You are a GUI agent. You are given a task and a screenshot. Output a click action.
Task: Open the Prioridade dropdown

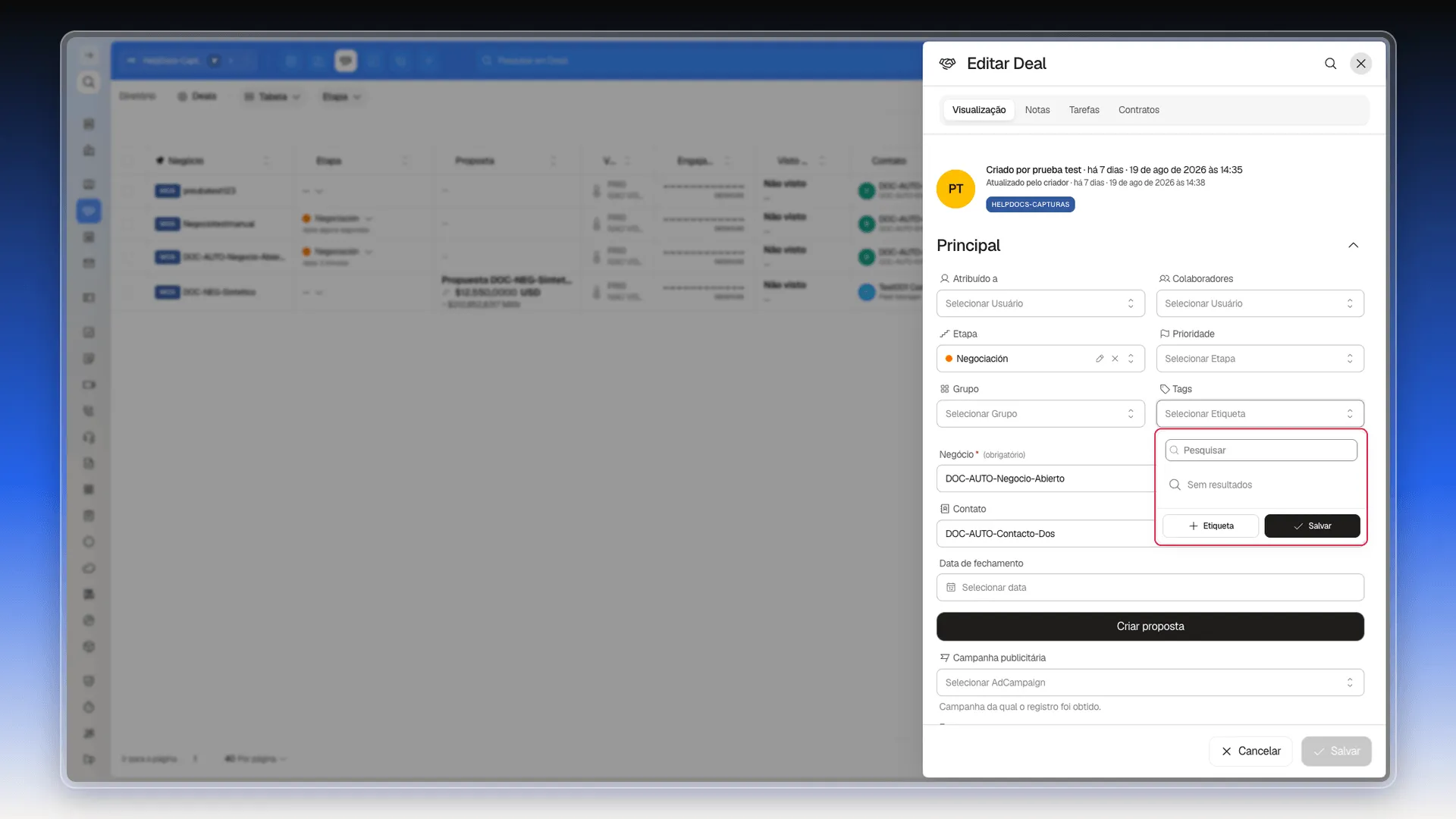tap(1260, 359)
